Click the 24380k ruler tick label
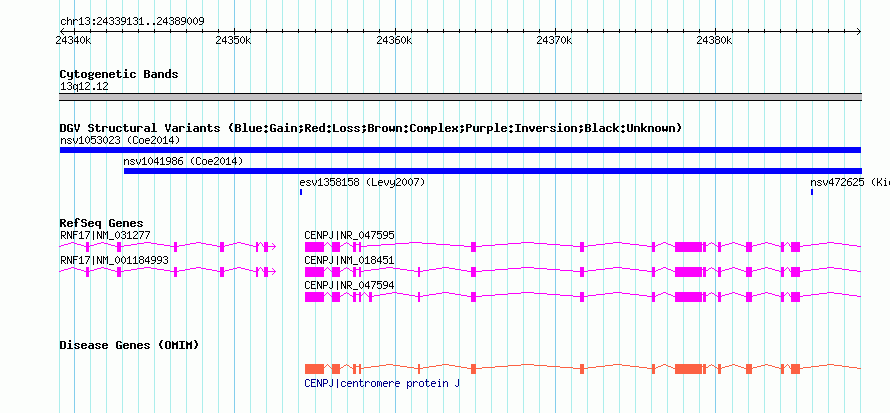Viewport: 890px width, 413px height. coord(715,41)
